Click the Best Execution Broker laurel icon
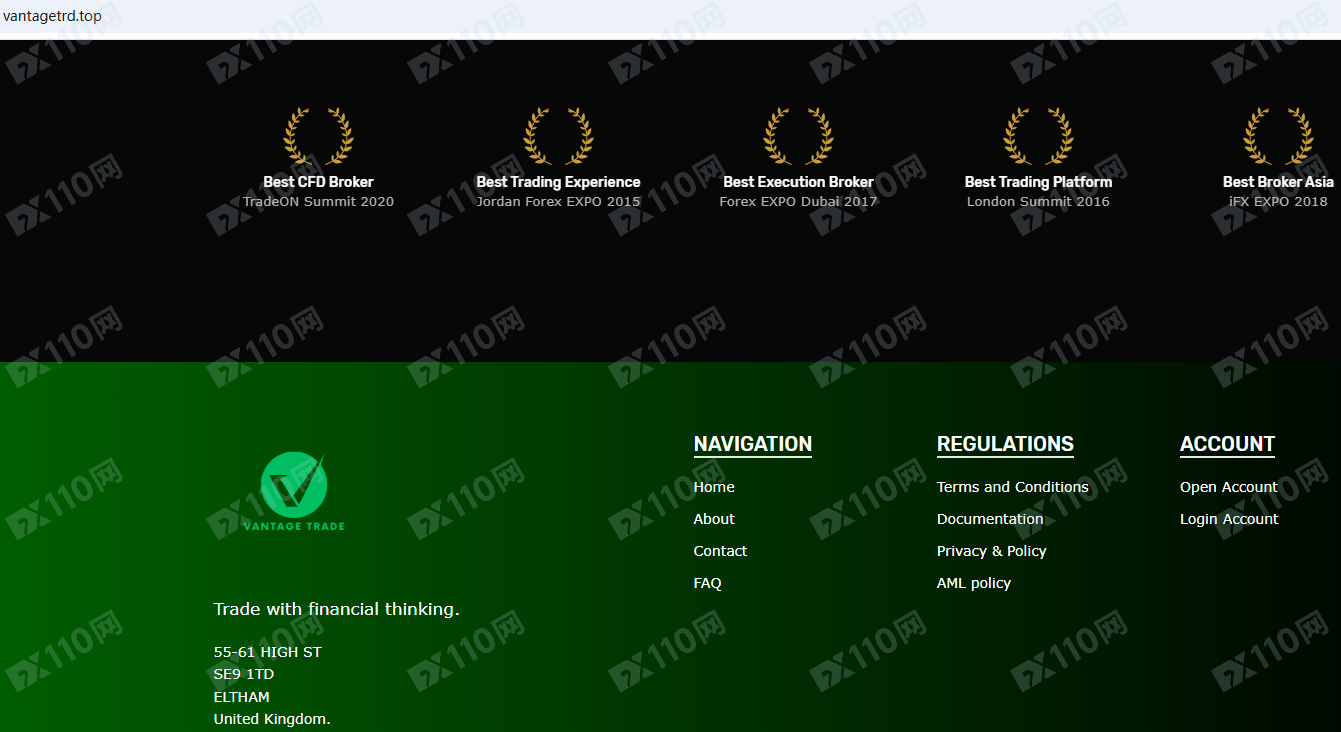 pos(798,136)
